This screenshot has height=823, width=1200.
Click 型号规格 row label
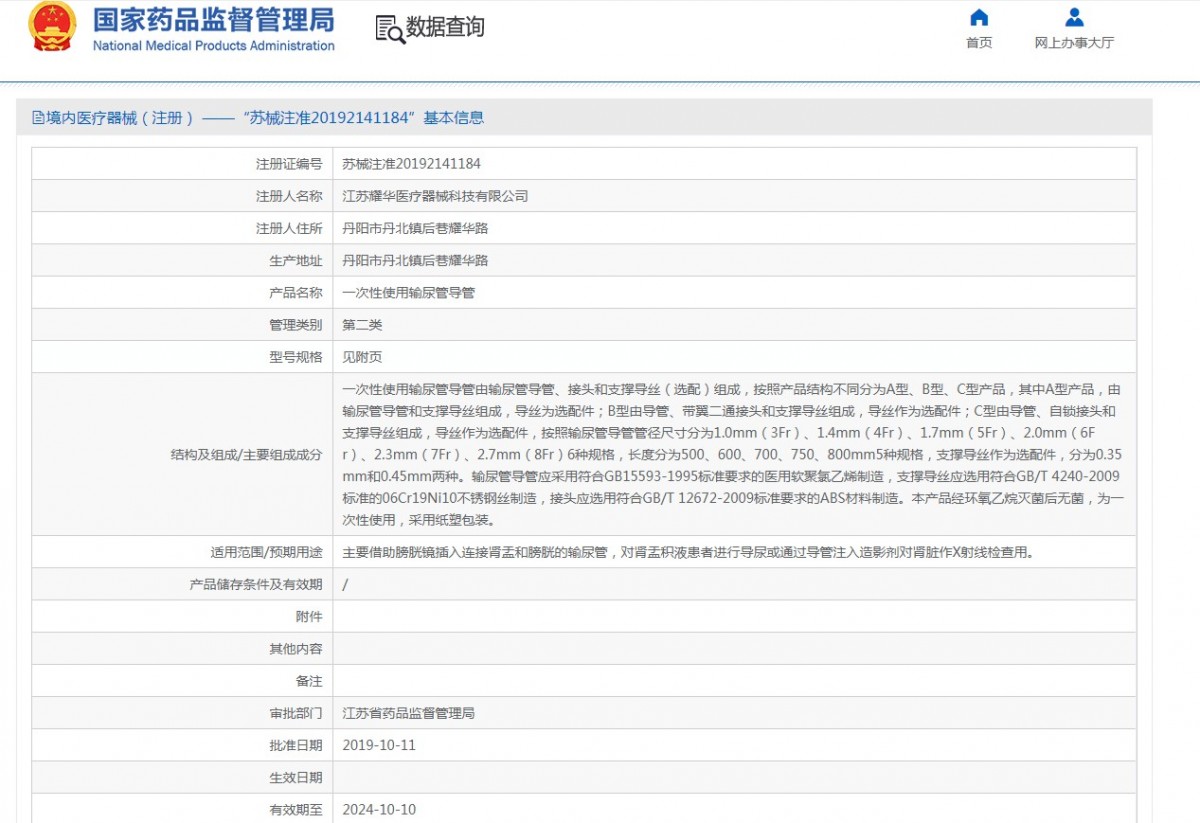coord(296,357)
